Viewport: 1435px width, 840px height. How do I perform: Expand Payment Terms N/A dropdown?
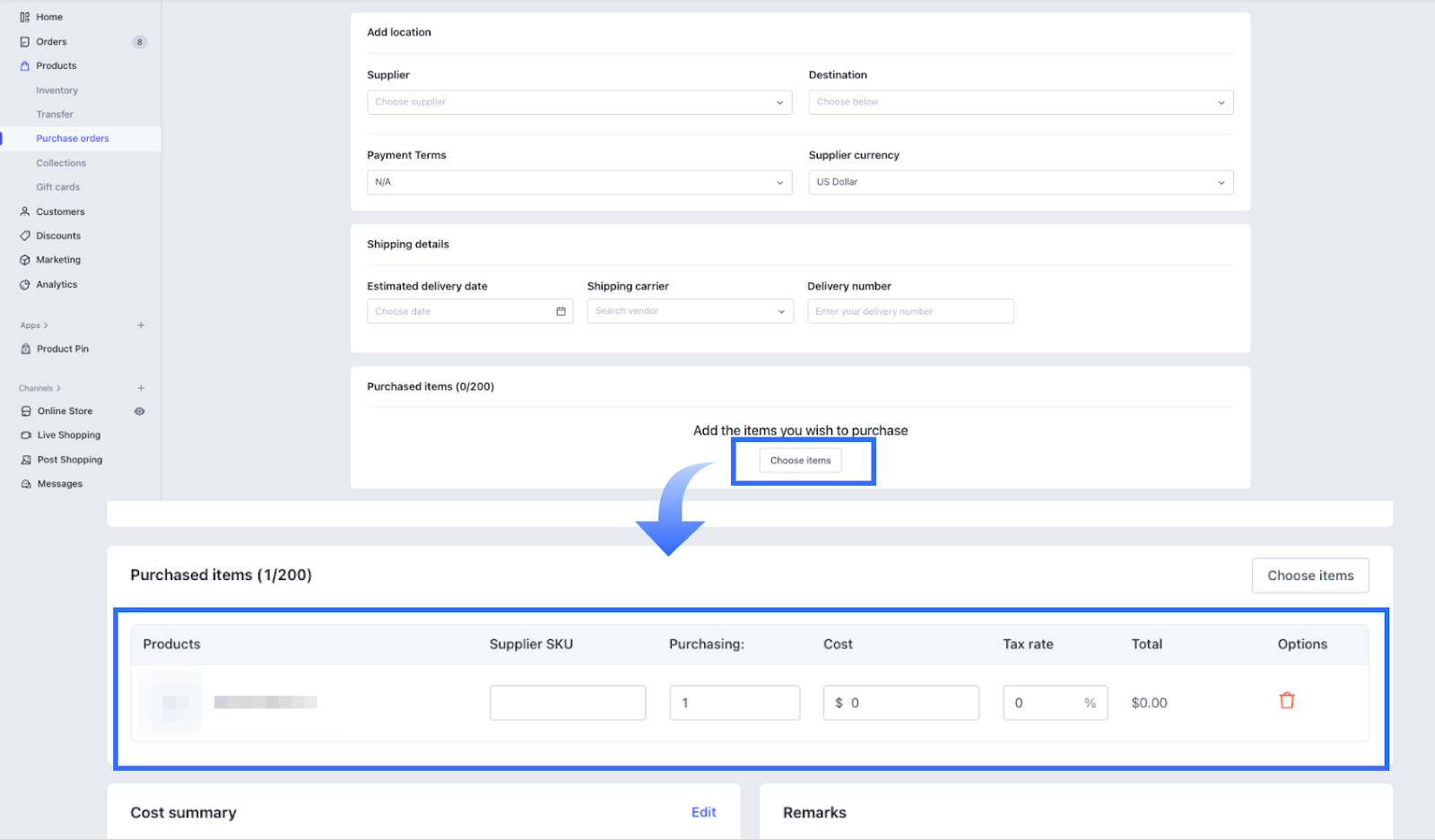(x=578, y=182)
